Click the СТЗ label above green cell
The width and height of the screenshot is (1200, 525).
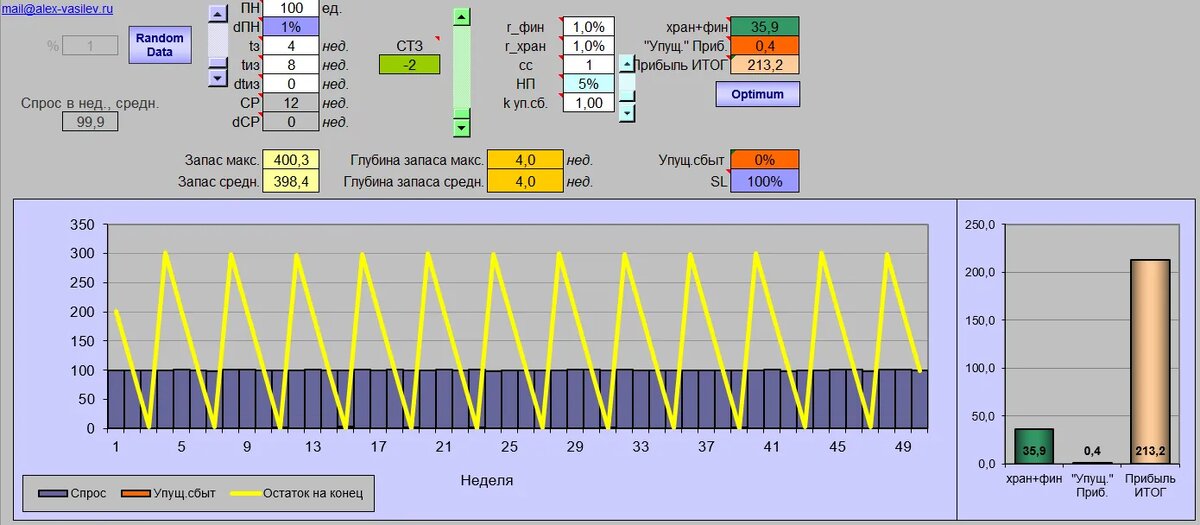(410, 46)
